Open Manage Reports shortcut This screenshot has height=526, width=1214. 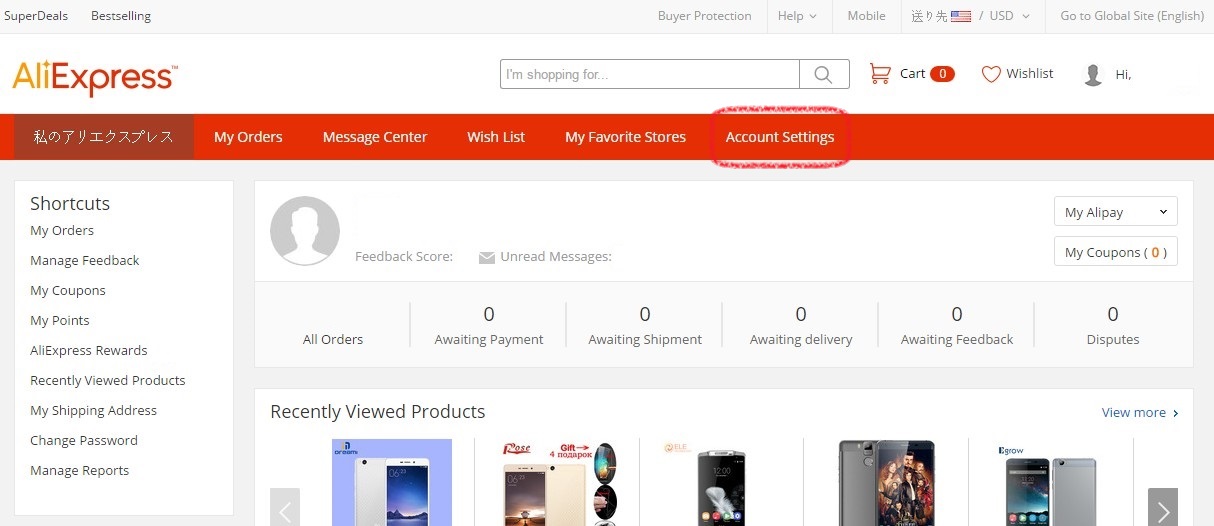[x=80, y=471]
